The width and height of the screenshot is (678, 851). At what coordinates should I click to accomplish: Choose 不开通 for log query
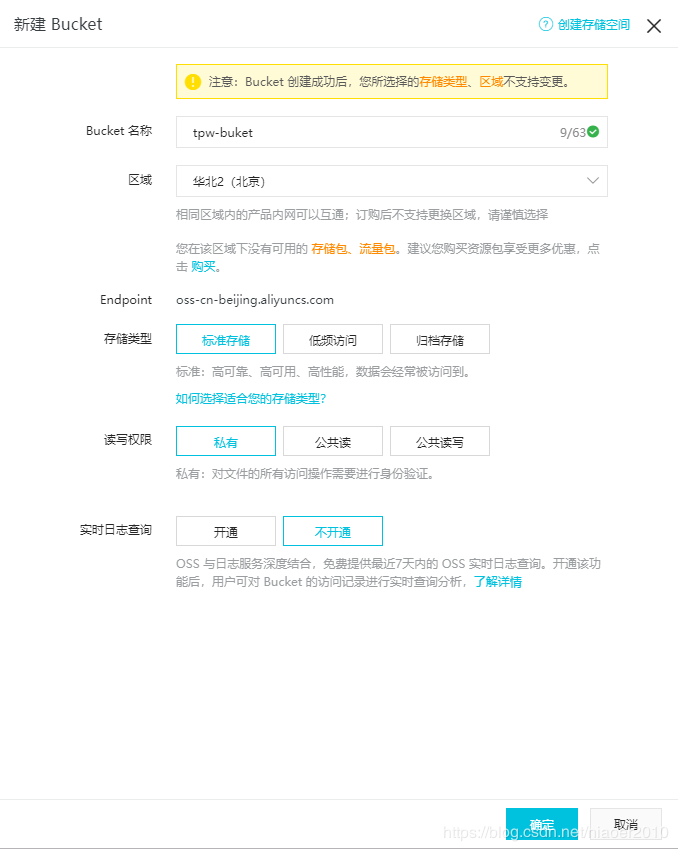tap(333, 531)
